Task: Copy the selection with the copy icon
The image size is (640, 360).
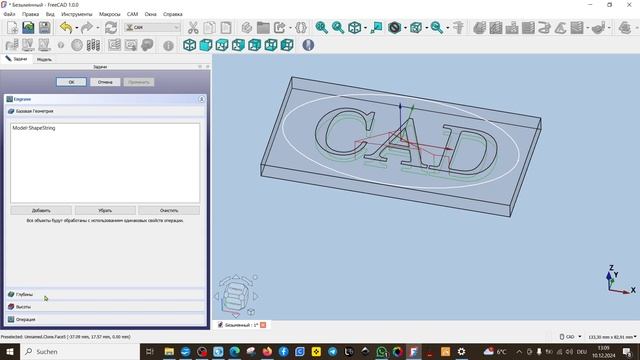Action: tap(209, 27)
